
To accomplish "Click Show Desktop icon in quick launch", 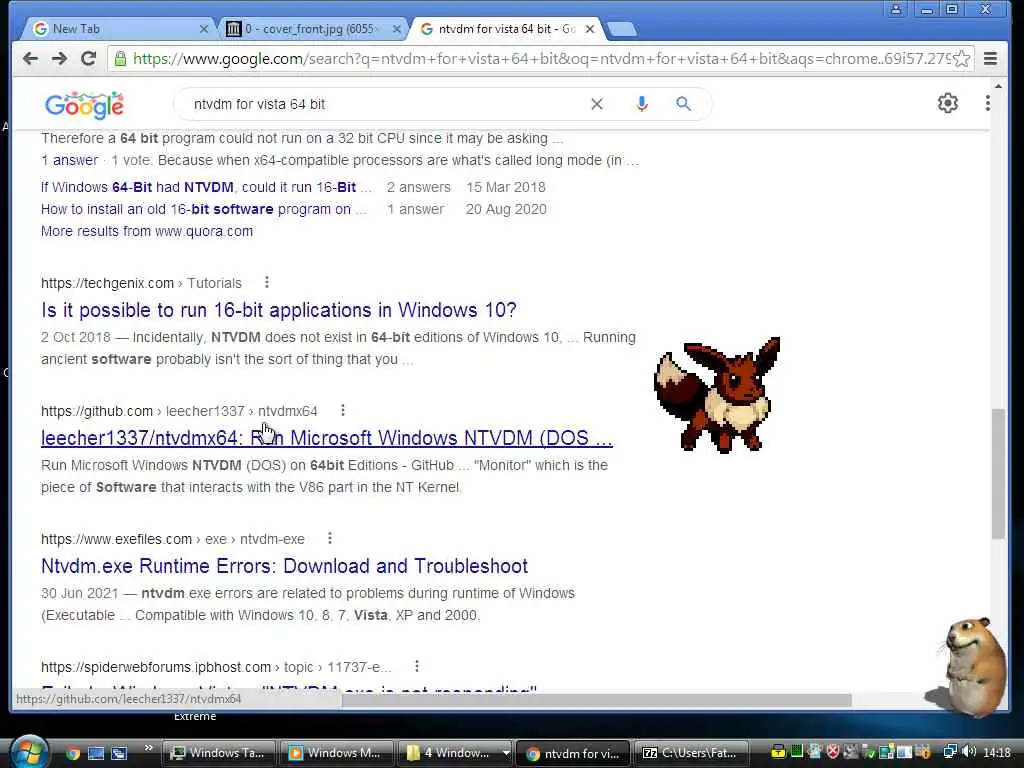I will pos(96,753).
